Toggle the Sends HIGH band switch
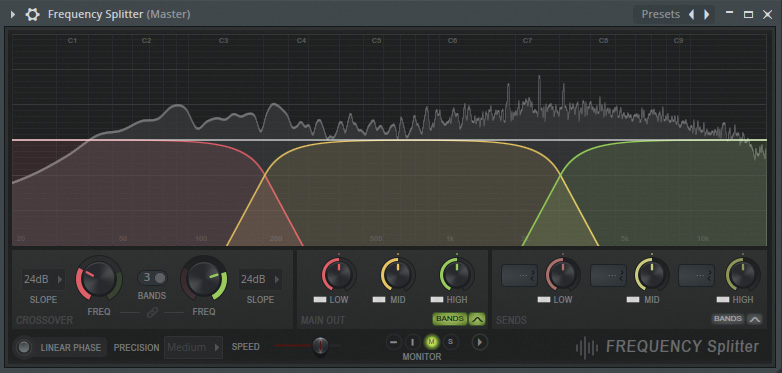Screen dimensions: 782x373 tap(723, 300)
